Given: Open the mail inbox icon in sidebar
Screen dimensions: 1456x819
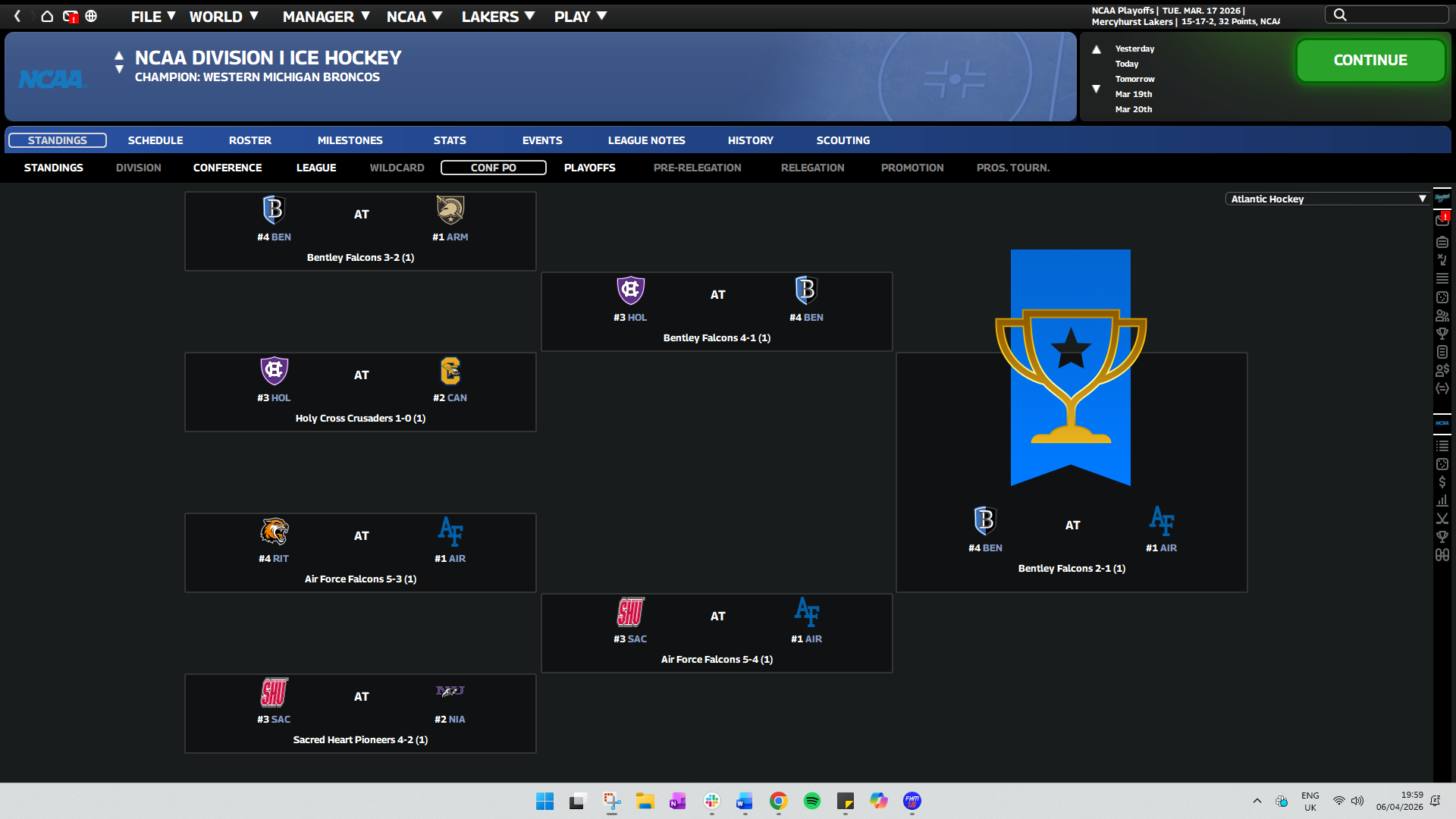Looking at the screenshot, I should click(x=1442, y=220).
